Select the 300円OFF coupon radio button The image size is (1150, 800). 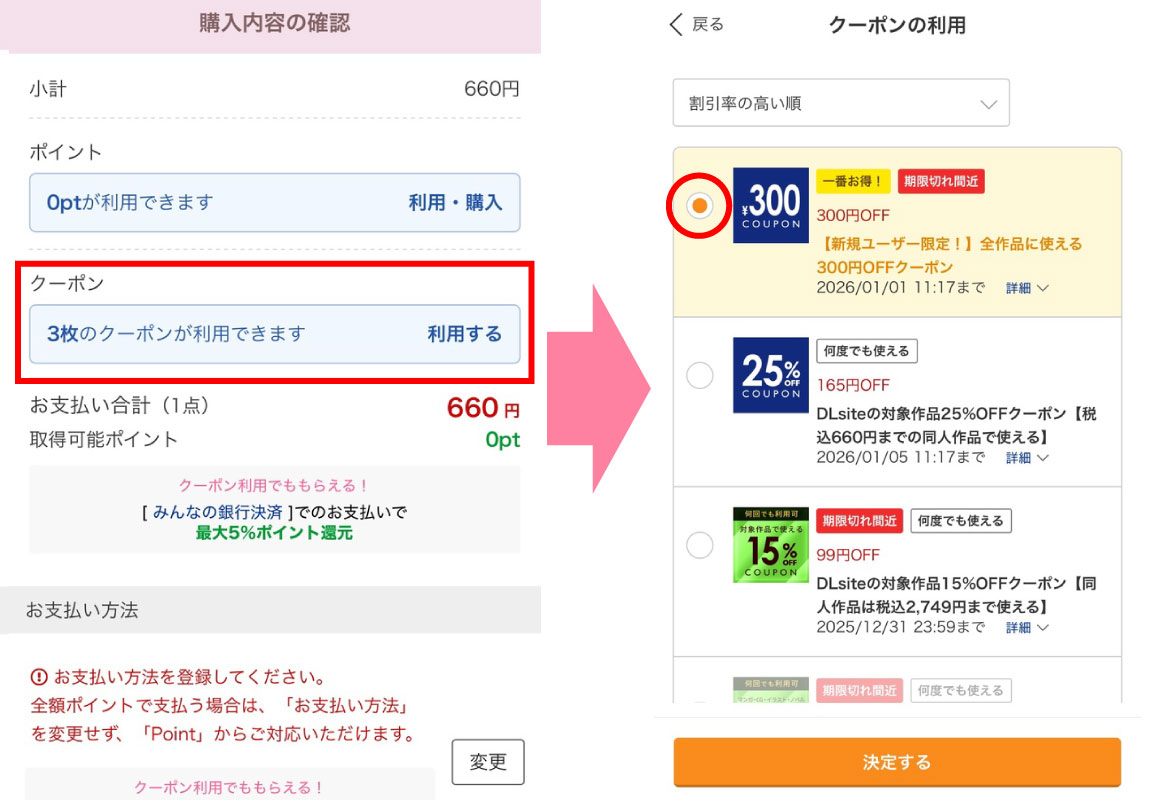coord(700,205)
